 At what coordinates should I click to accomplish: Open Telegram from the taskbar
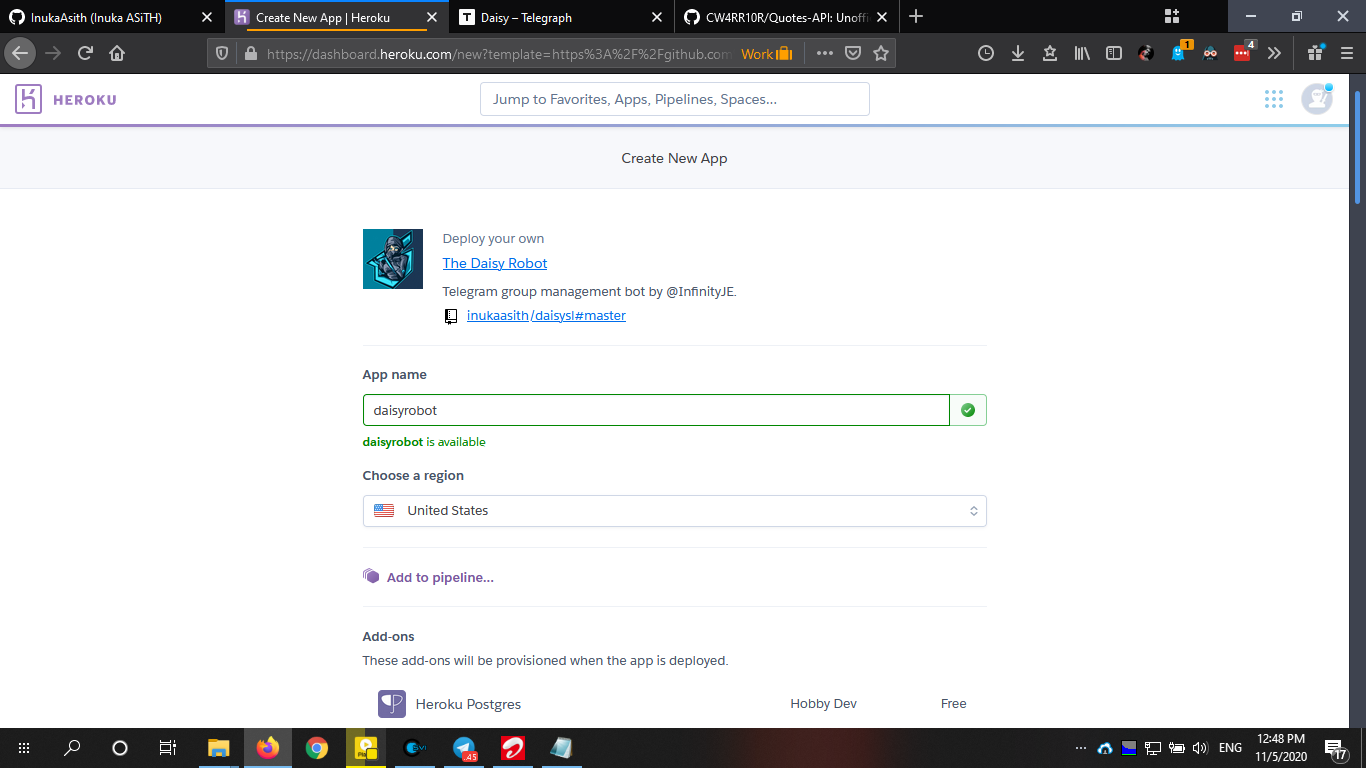pyautogui.click(x=464, y=748)
